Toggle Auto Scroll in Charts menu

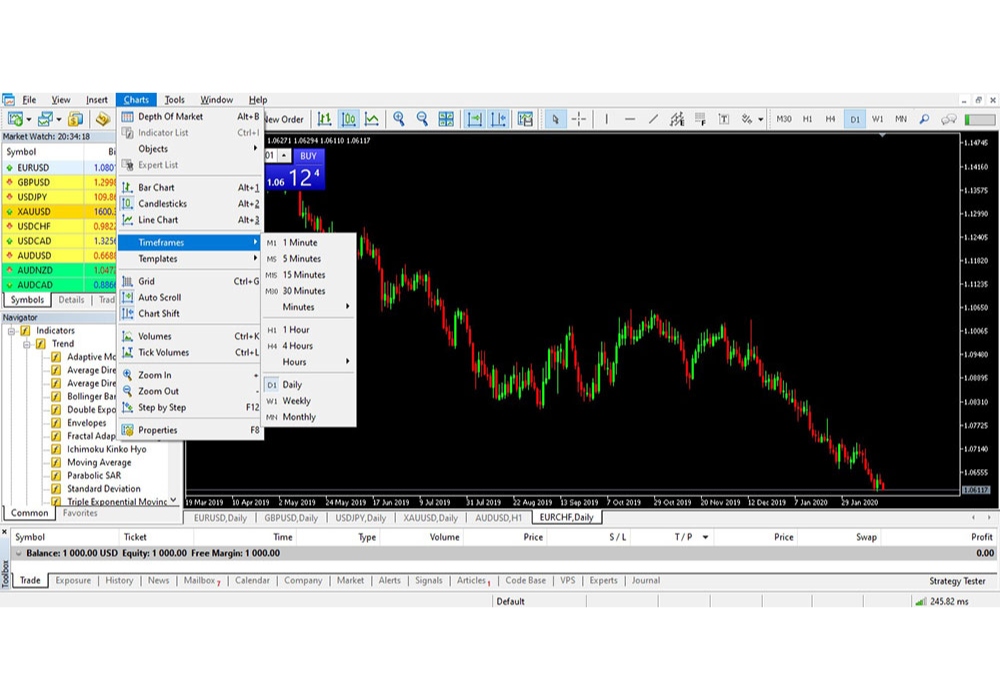point(191,297)
